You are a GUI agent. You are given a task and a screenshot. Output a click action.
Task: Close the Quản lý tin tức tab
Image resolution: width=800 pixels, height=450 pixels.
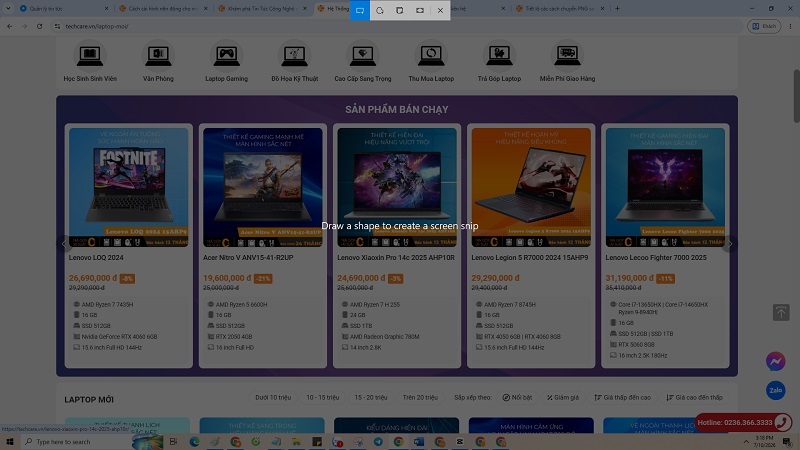tap(106, 9)
